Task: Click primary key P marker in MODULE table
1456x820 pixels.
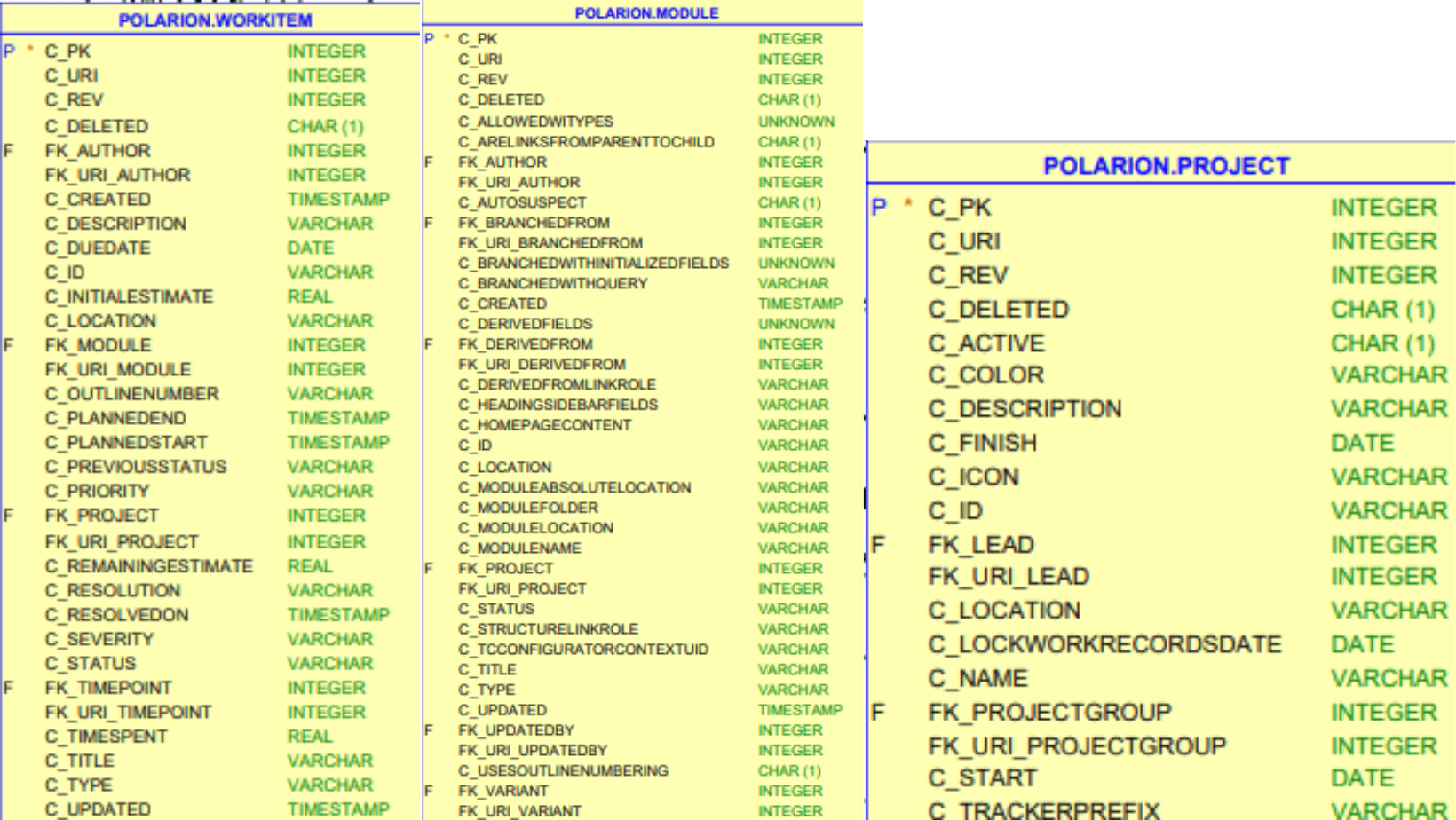Action: click(429, 39)
